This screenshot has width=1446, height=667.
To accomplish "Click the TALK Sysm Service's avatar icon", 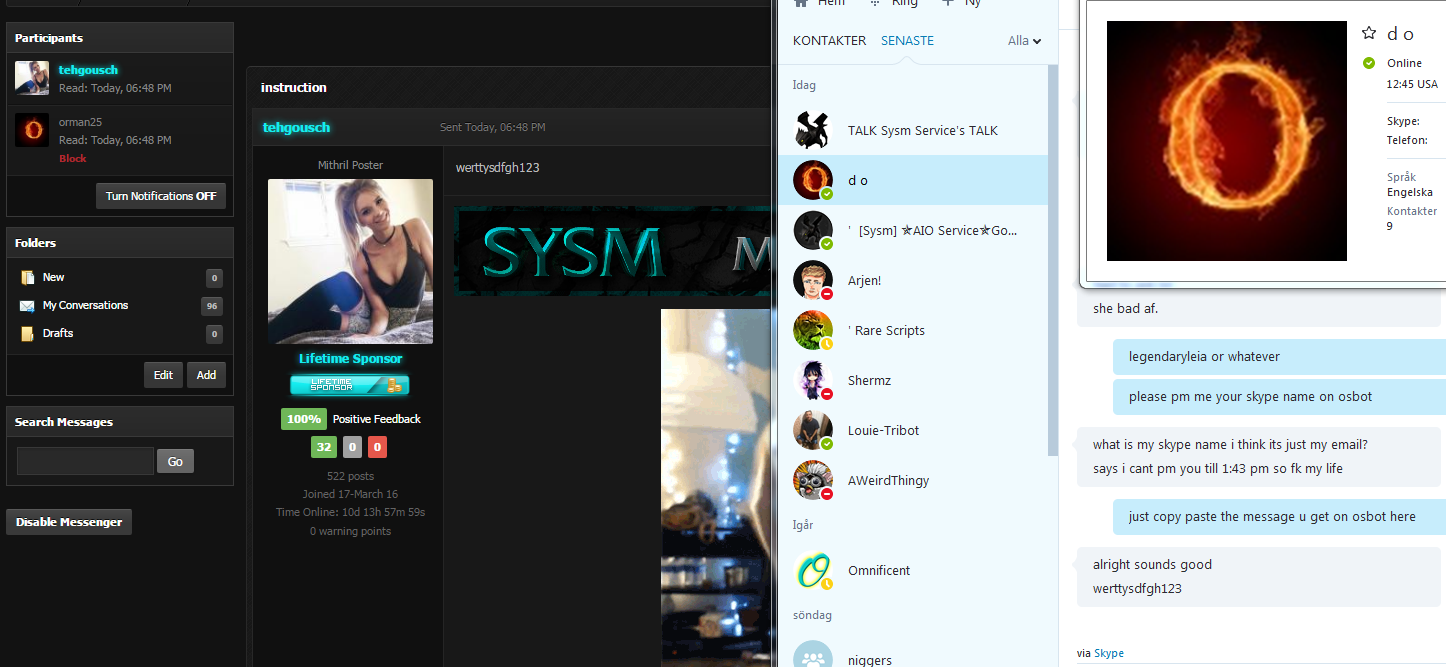I will point(813,130).
